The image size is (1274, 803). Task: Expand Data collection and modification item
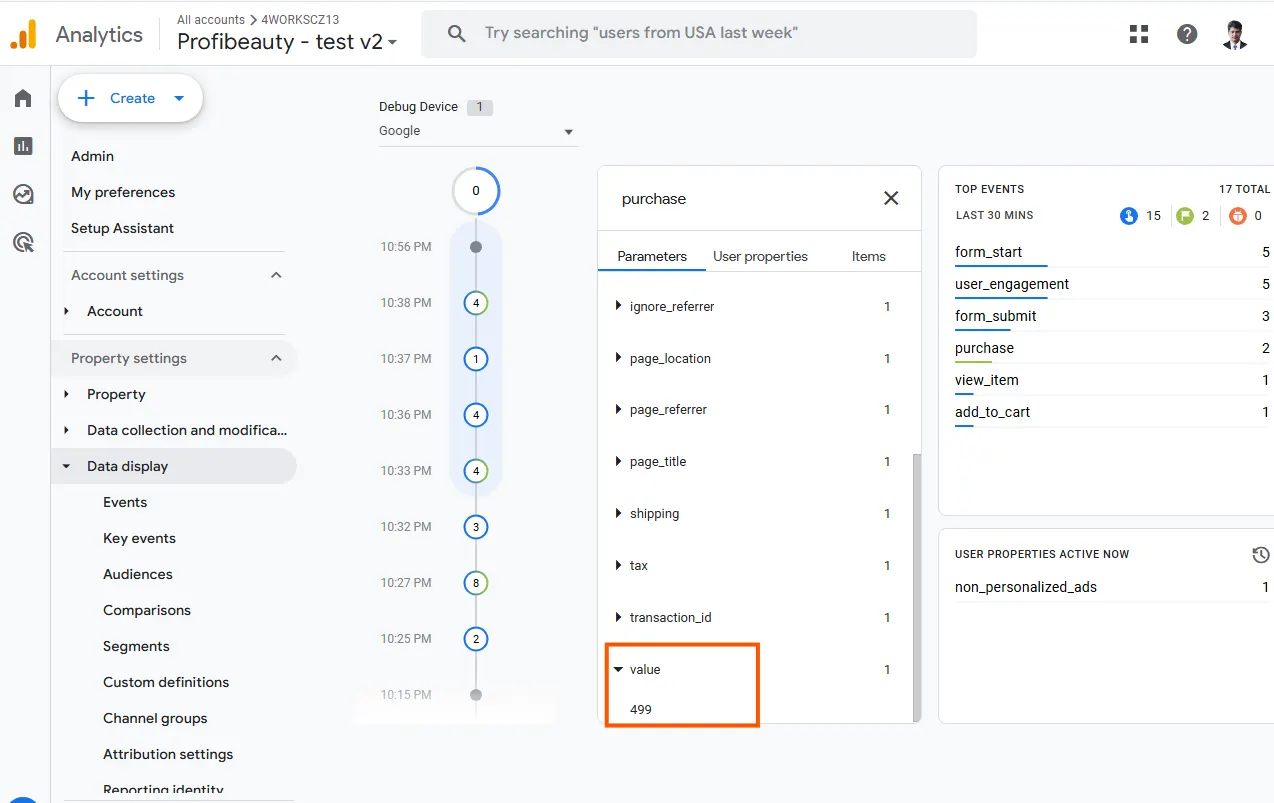[67, 430]
